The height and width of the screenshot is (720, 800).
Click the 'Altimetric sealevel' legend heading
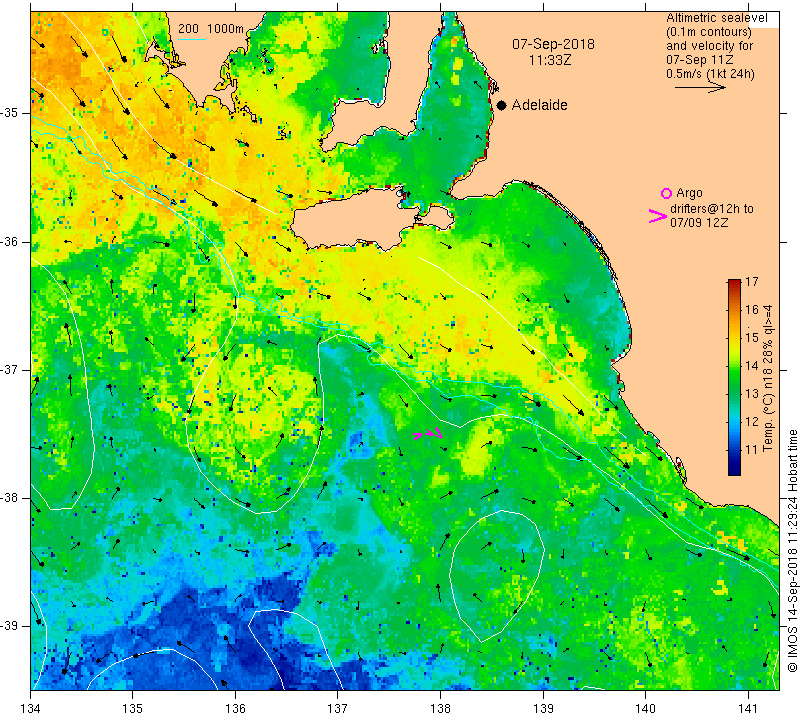pos(716,18)
